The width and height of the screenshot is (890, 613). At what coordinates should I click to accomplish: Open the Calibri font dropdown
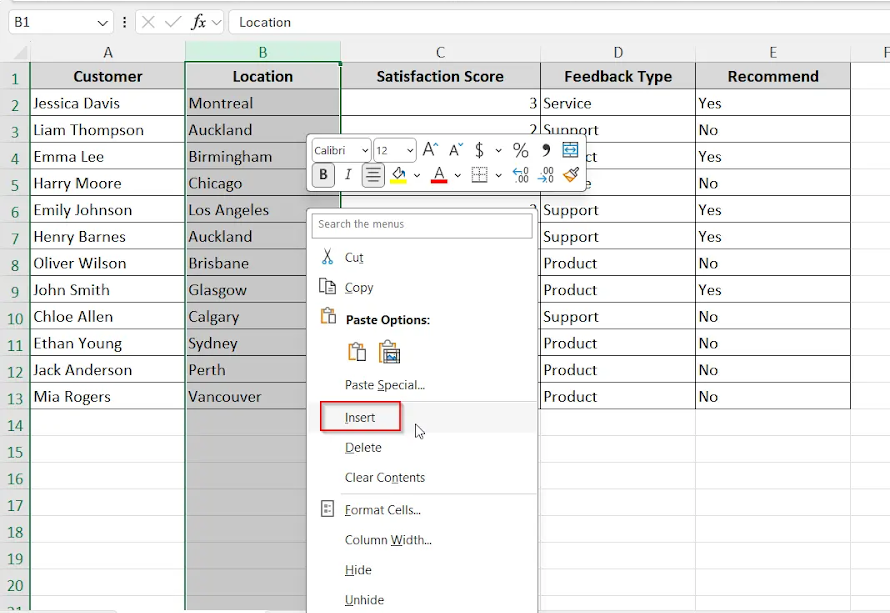[x=365, y=151]
